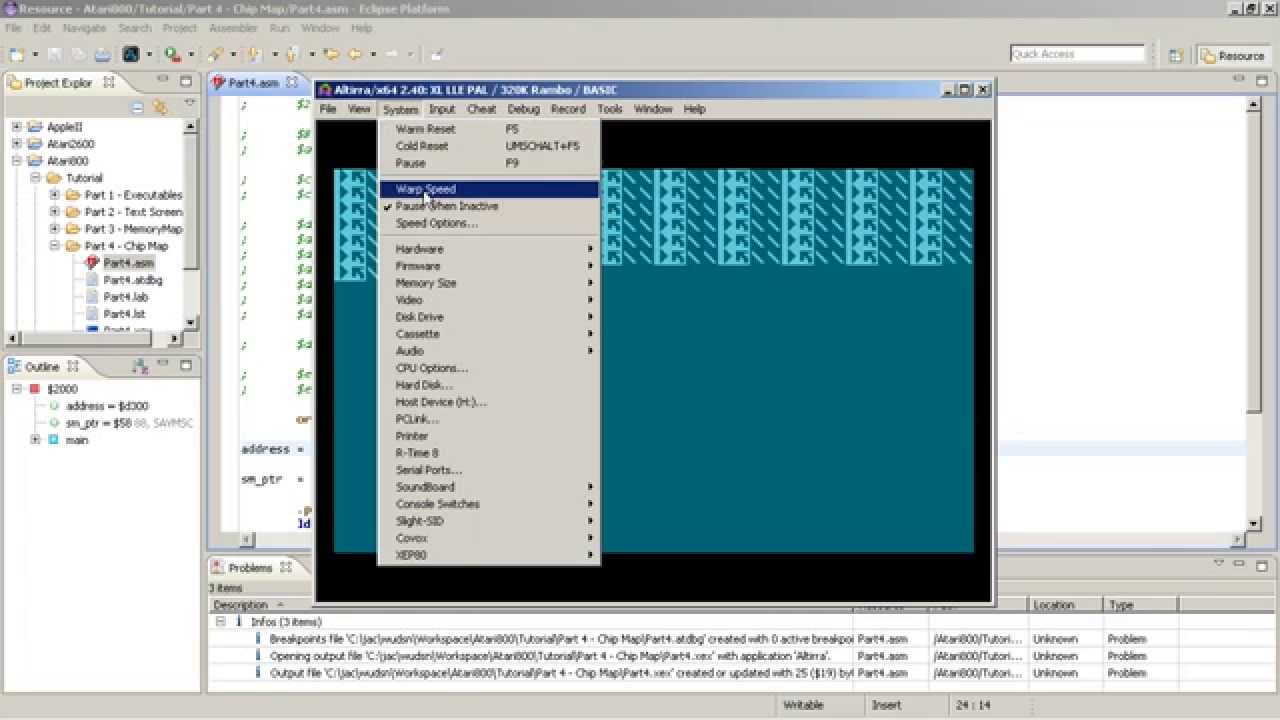Image resolution: width=1280 pixels, height=720 pixels.
Task: Click the assembler compile toolbar icon
Action: point(131,55)
